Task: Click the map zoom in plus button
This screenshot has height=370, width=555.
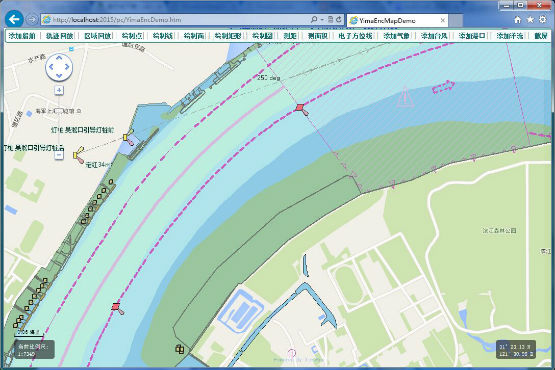Action: coord(59,90)
